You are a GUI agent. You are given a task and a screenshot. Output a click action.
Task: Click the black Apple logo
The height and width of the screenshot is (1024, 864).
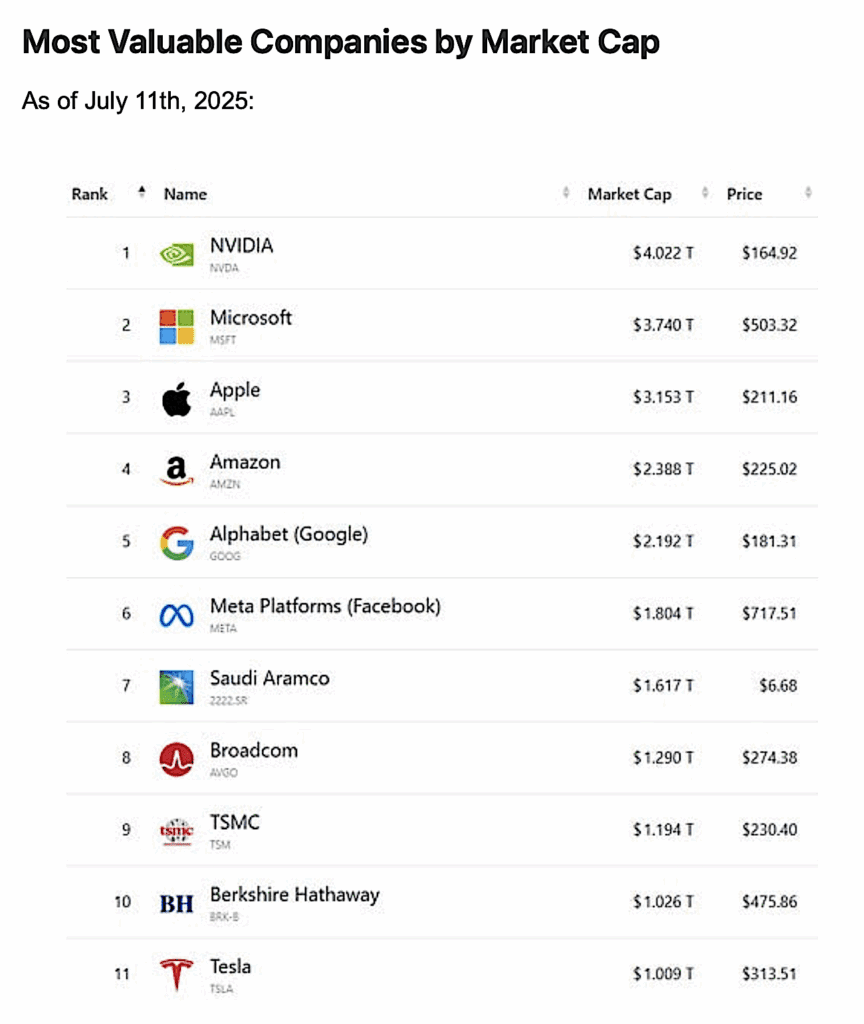[x=177, y=399]
